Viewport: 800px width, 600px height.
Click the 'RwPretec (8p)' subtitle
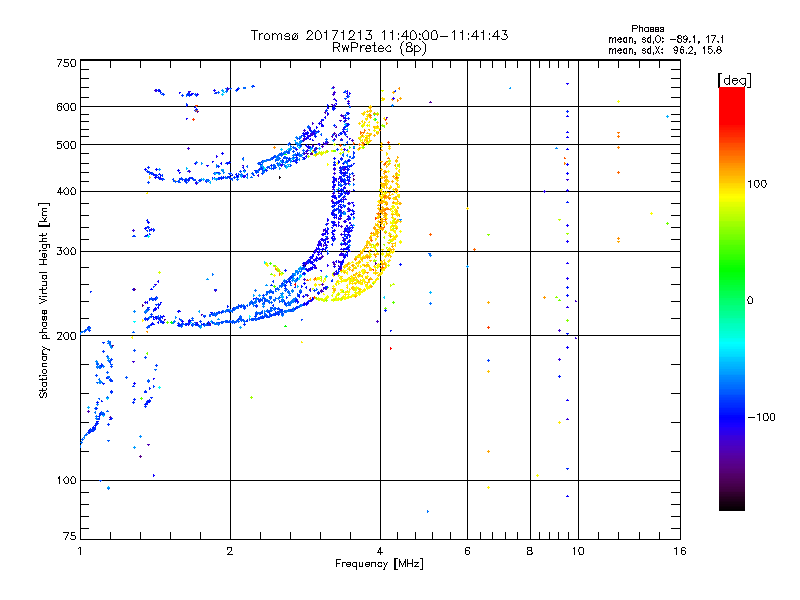click(379, 48)
